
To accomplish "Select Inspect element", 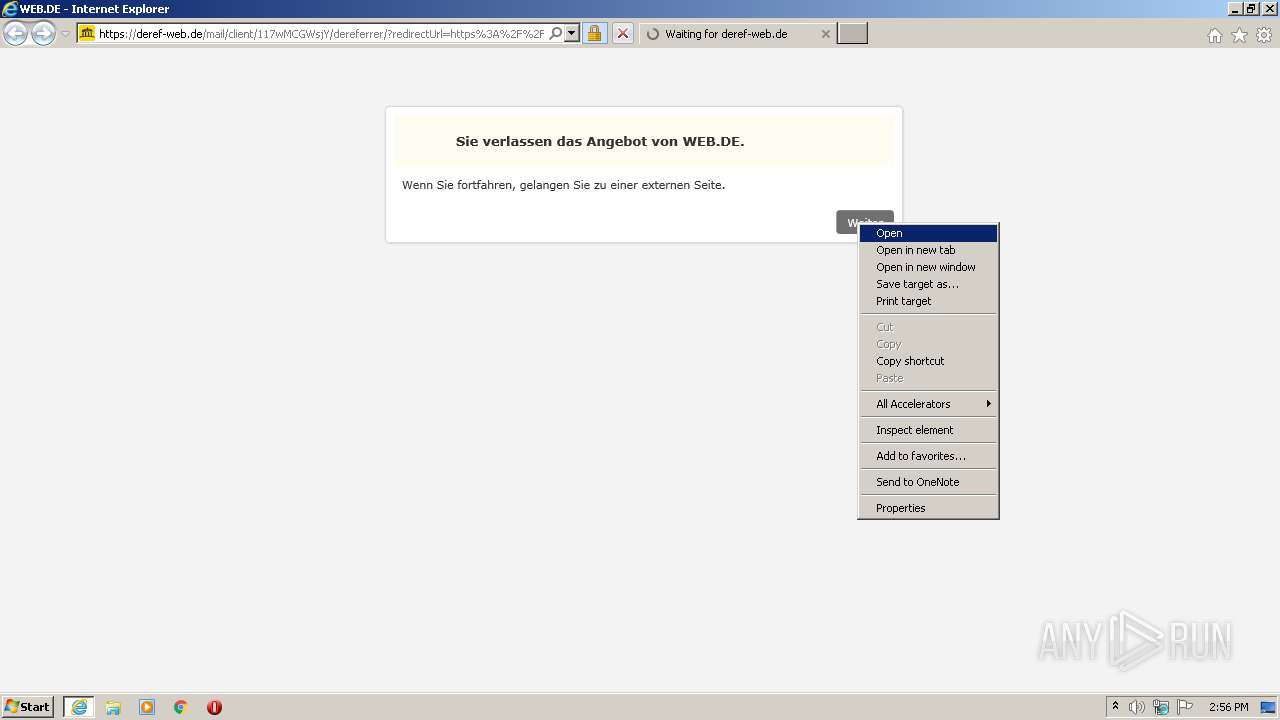I will click(928, 430).
